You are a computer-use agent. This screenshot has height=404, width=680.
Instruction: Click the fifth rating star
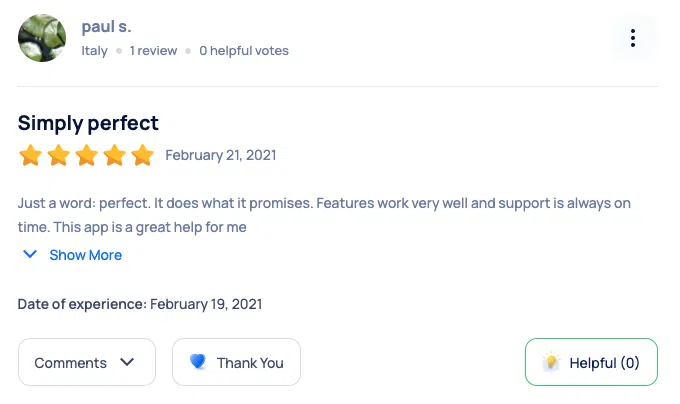tap(143, 155)
